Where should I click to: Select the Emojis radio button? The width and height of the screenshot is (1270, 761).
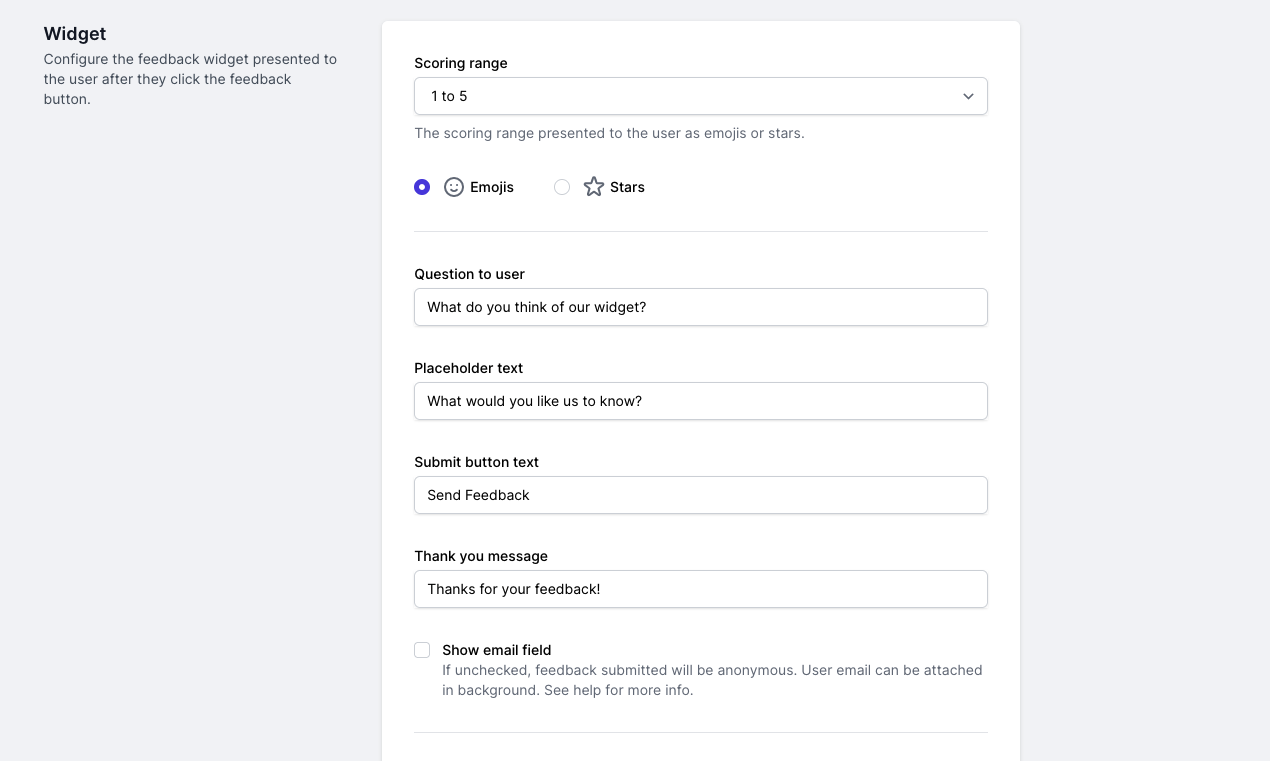click(422, 187)
